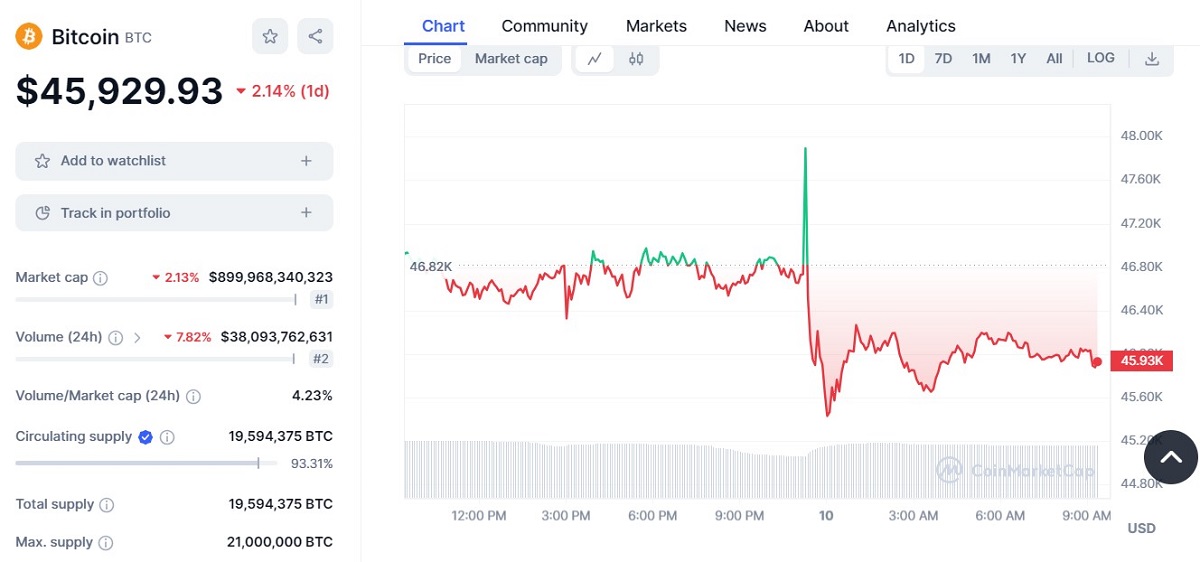
Task: Click the 93.31% supply percentage
Action: tap(312, 463)
